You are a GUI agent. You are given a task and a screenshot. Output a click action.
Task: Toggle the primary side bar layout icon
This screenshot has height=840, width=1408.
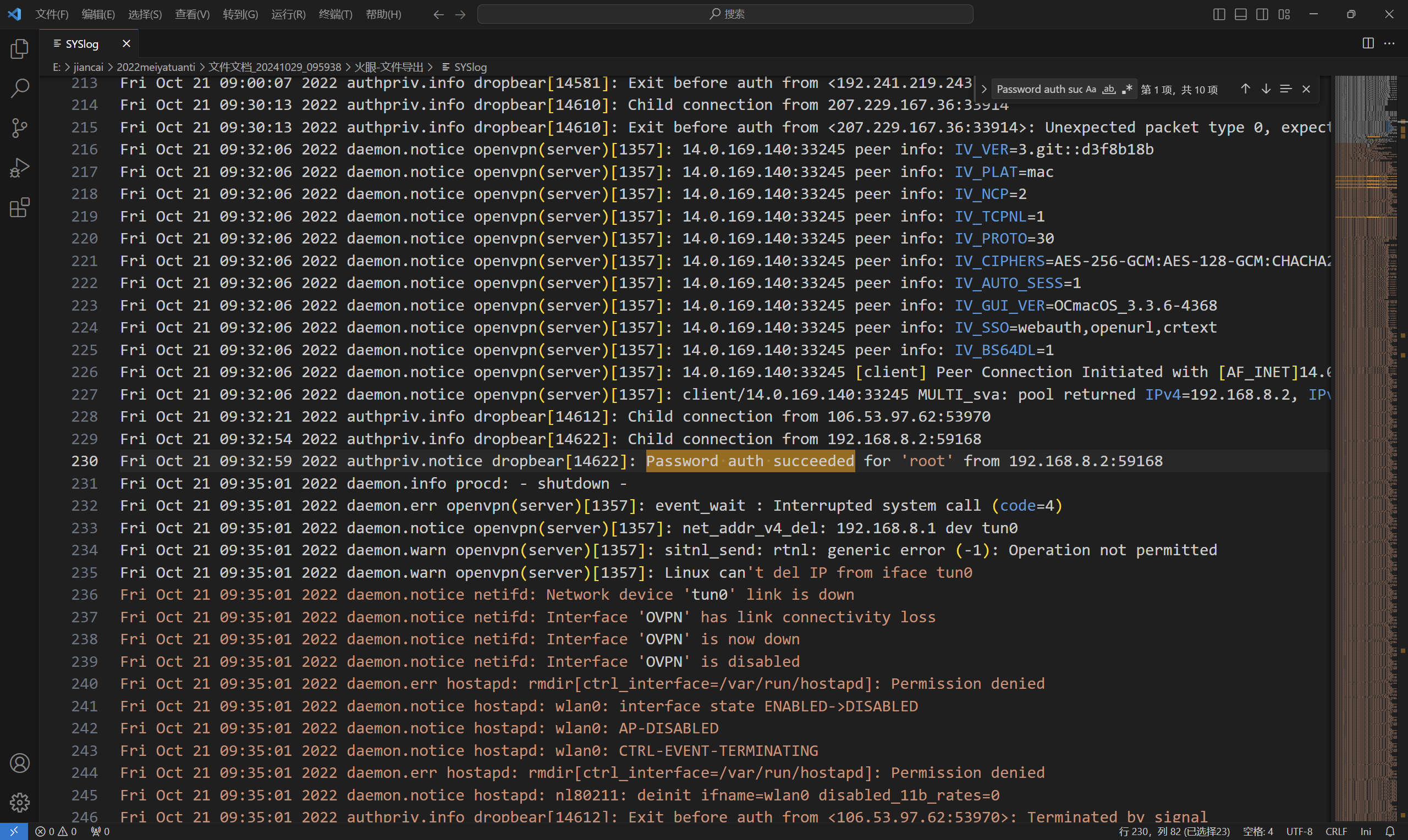click(1219, 14)
